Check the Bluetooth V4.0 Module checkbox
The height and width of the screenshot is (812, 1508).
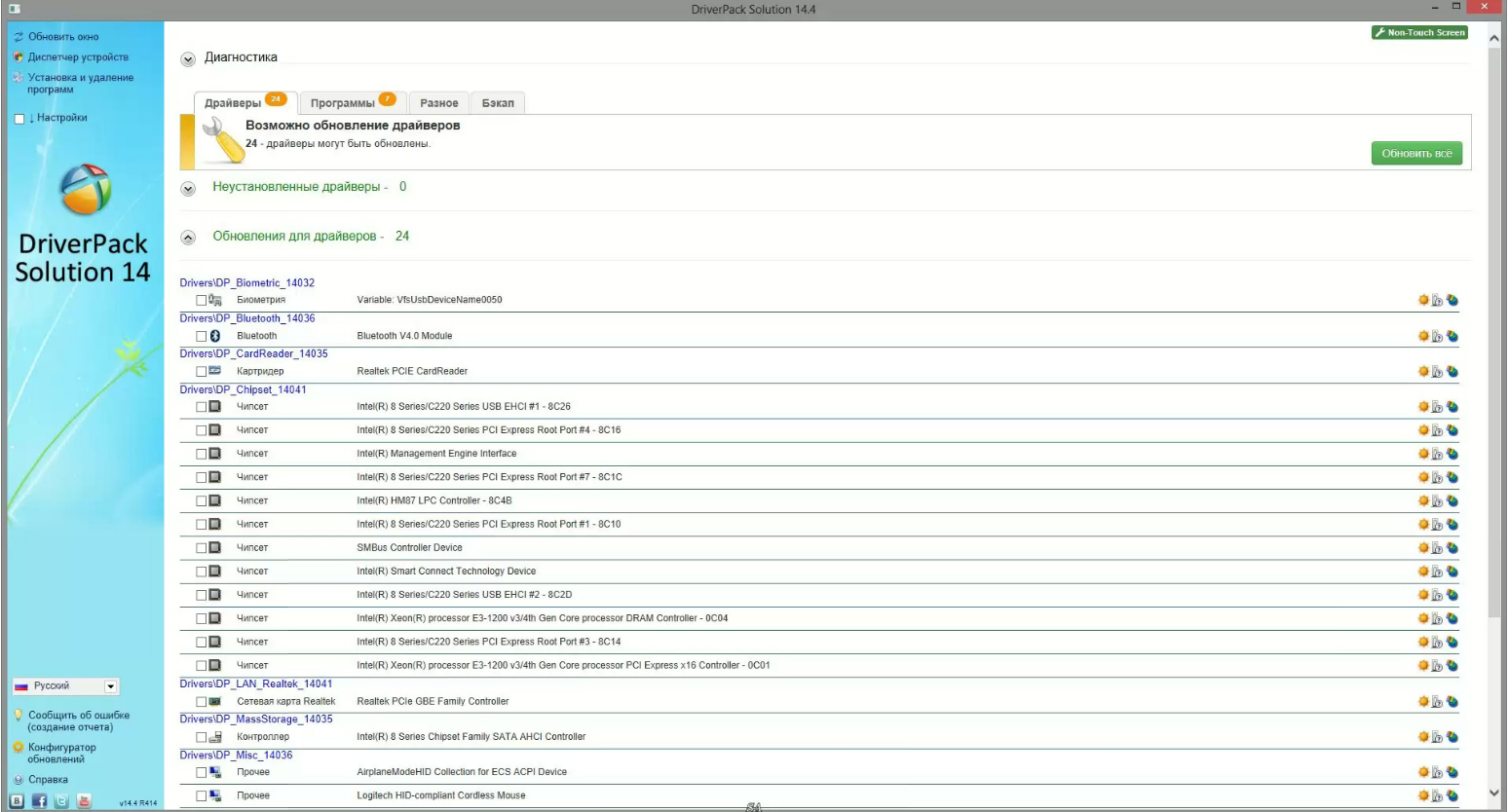[x=200, y=335]
